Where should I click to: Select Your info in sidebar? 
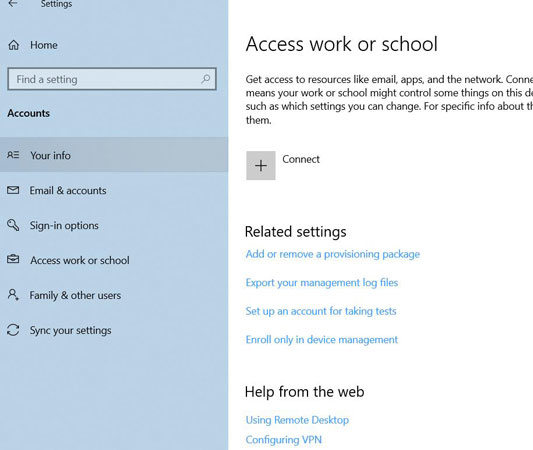tap(114, 155)
